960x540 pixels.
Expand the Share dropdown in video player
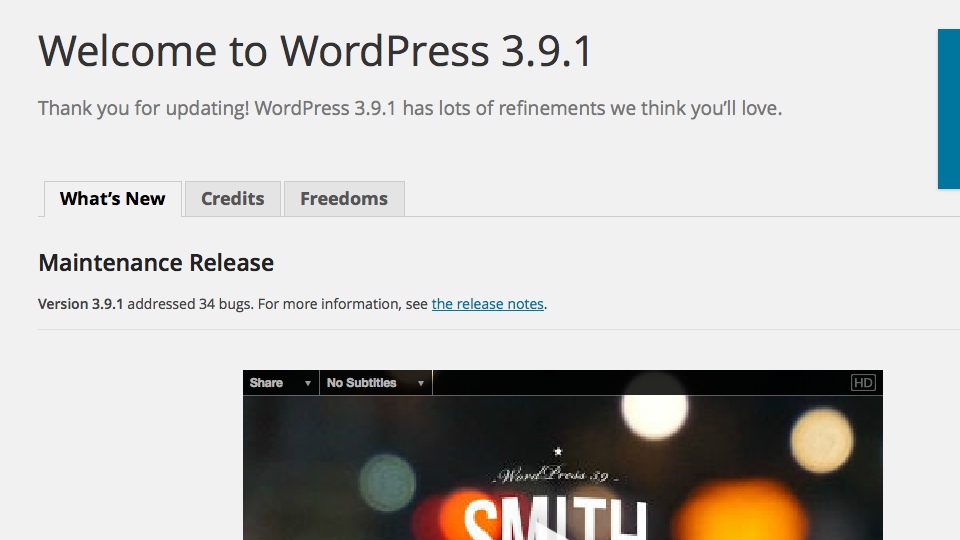pyautogui.click(x=281, y=383)
